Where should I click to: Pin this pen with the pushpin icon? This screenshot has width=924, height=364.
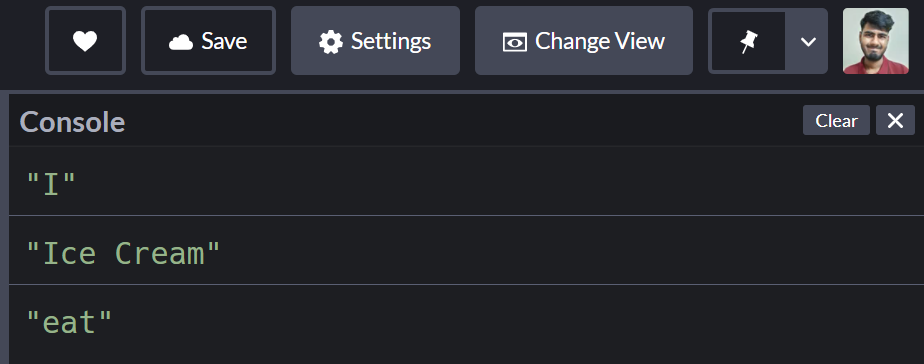point(748,41)
